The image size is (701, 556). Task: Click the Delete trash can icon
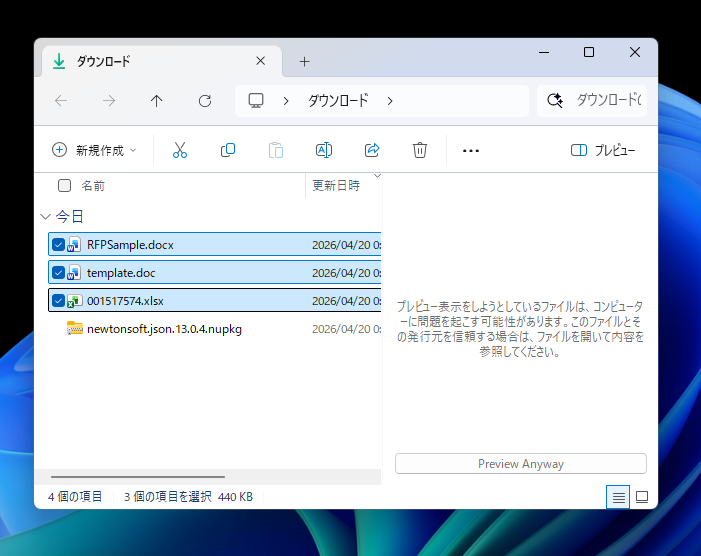[x=420, y=150]
